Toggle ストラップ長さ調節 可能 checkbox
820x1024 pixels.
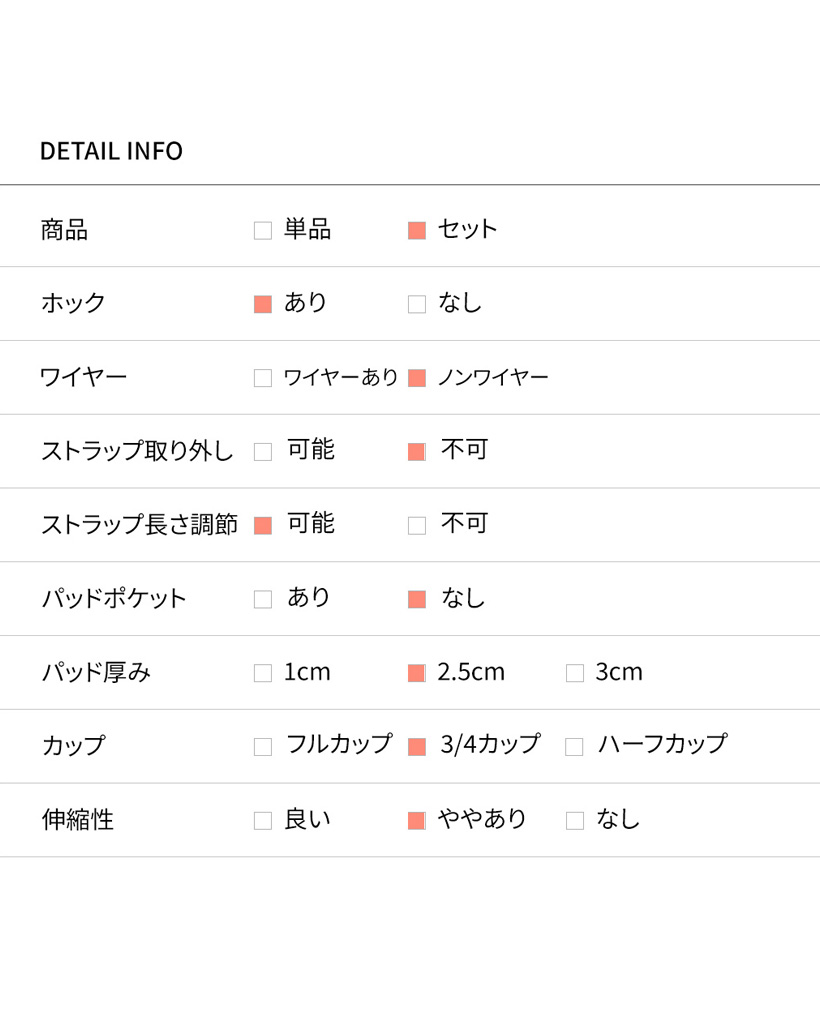[x=263, y=525]
